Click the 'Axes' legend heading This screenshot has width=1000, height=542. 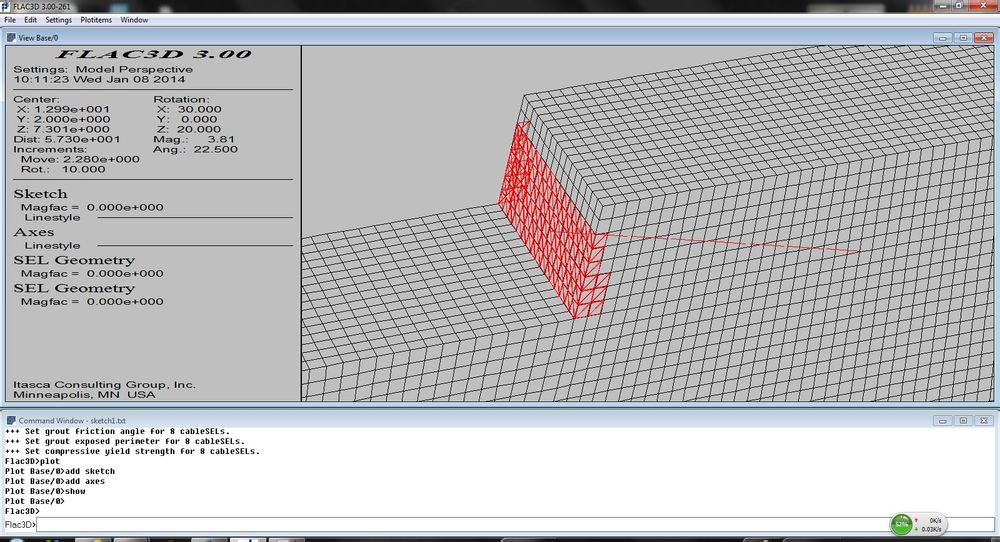point(34,232)
